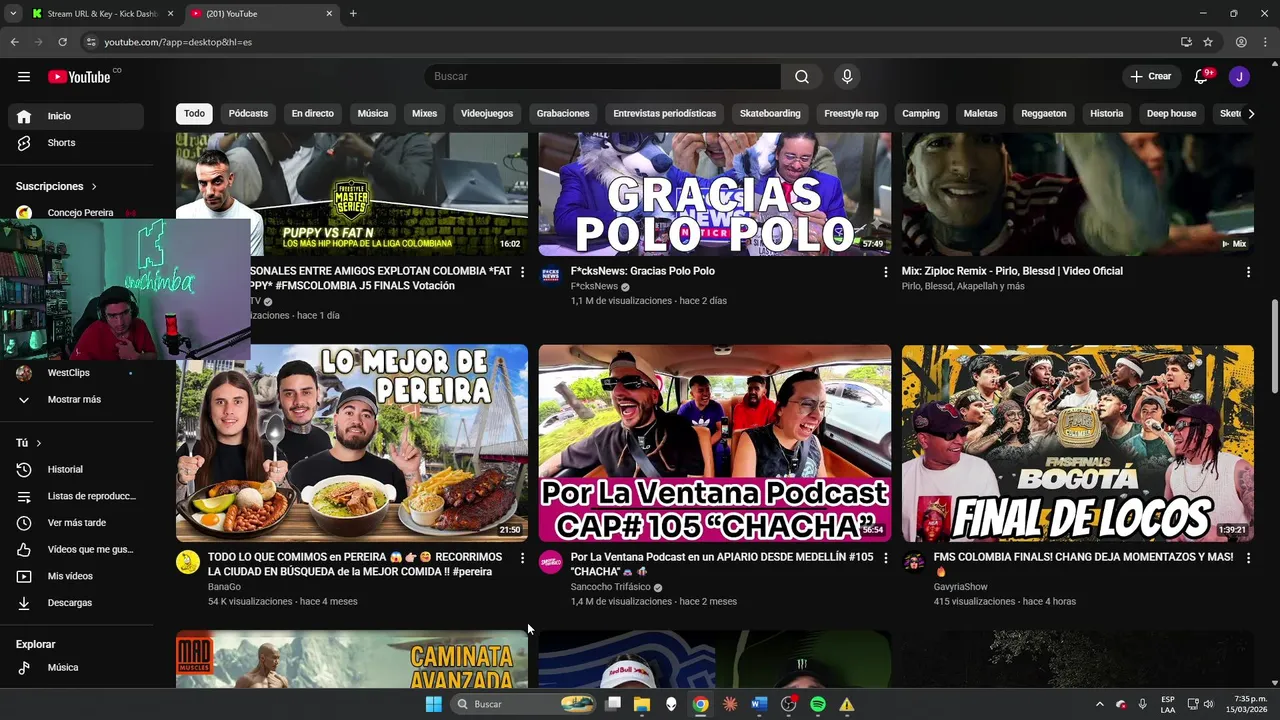
Task: Play the Lo Mejor de Pereira thumbnail
Action: [352, 443]
